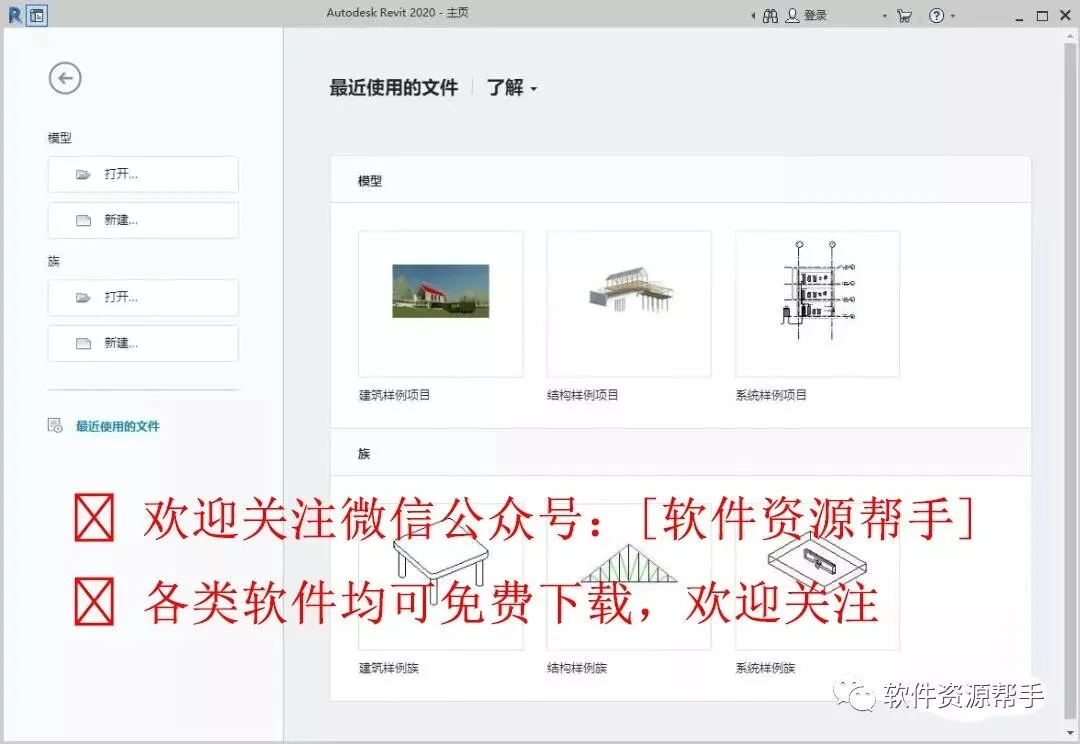Click the back arrow circle icon
Viewport: 1080px width, 744px height.
pyautogui.click(x=65, y=78)
